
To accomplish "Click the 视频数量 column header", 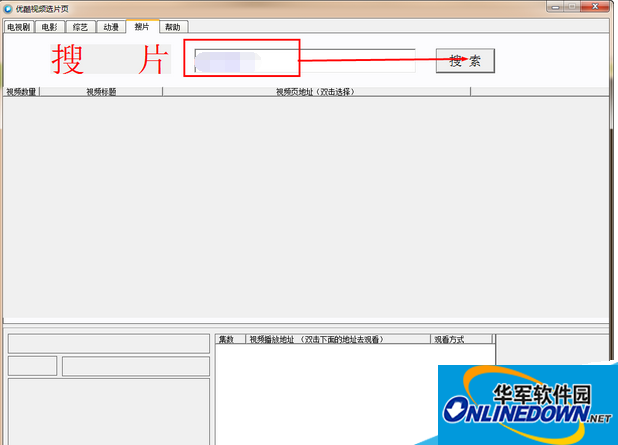I will 21,92.
